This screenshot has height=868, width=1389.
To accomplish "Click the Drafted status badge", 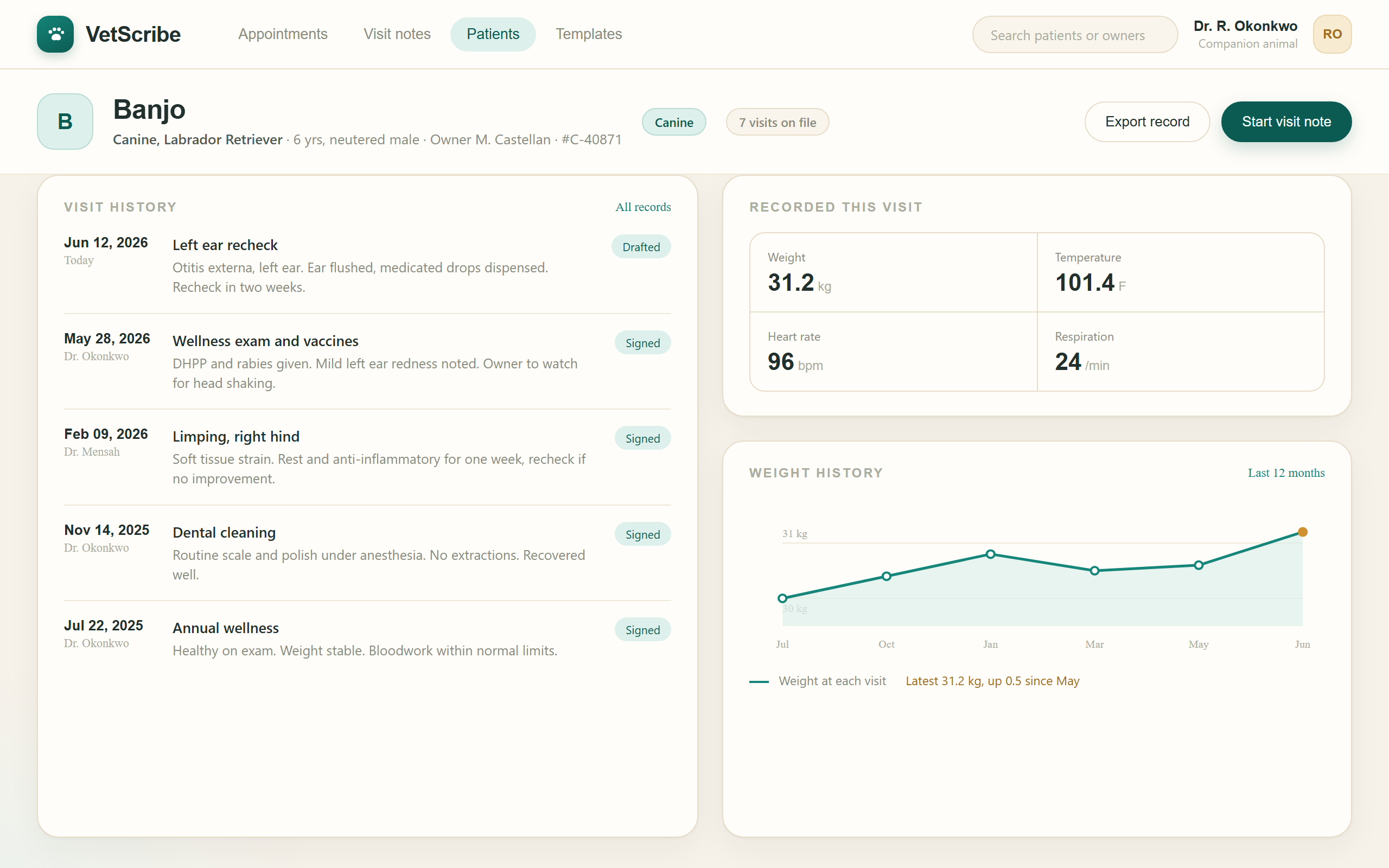I will tap(641, 247).
